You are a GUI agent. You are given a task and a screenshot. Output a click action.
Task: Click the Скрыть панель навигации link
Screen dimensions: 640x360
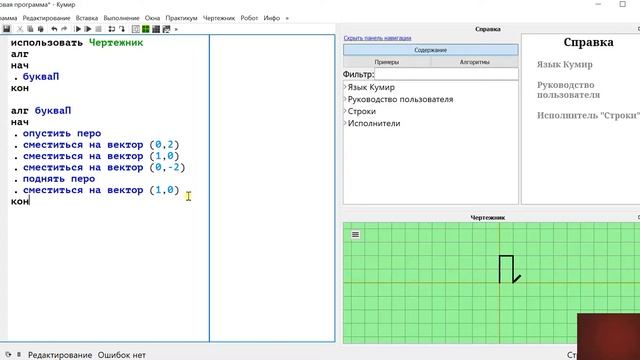[377, 38]
